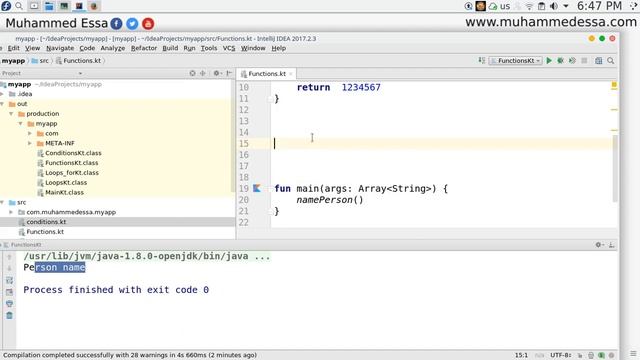Screen dimensions: 640x360
Task: Collapse the out folder in project tree
Action: (2, 104)
